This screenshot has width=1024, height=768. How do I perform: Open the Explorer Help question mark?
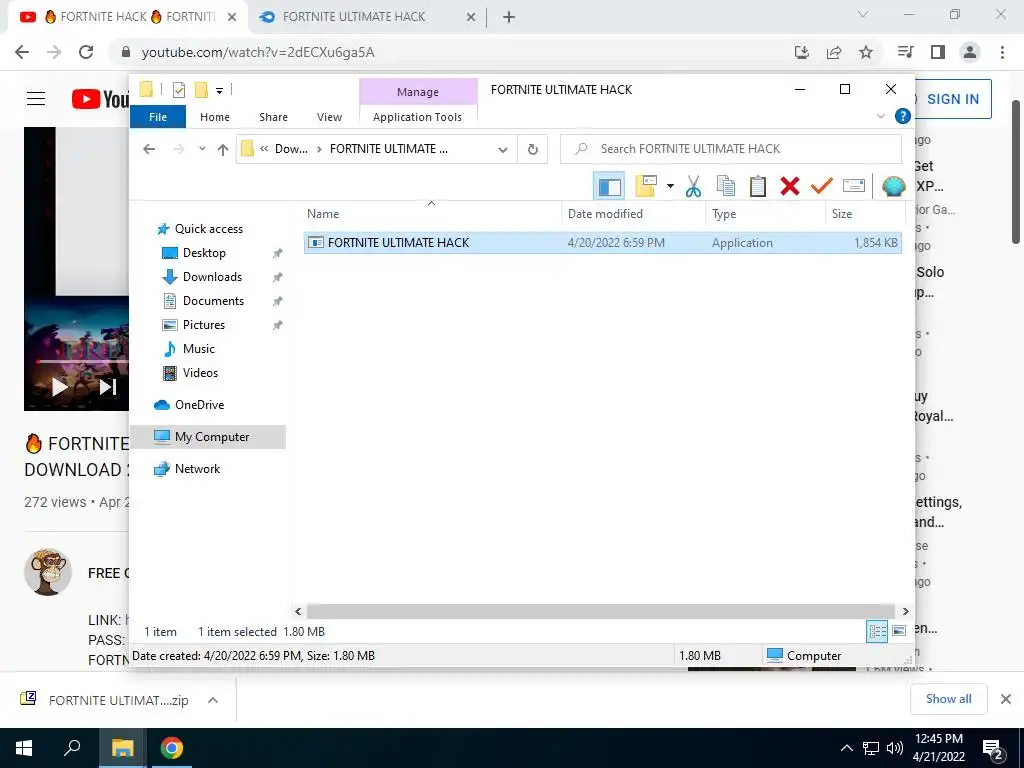pos(903,116)
